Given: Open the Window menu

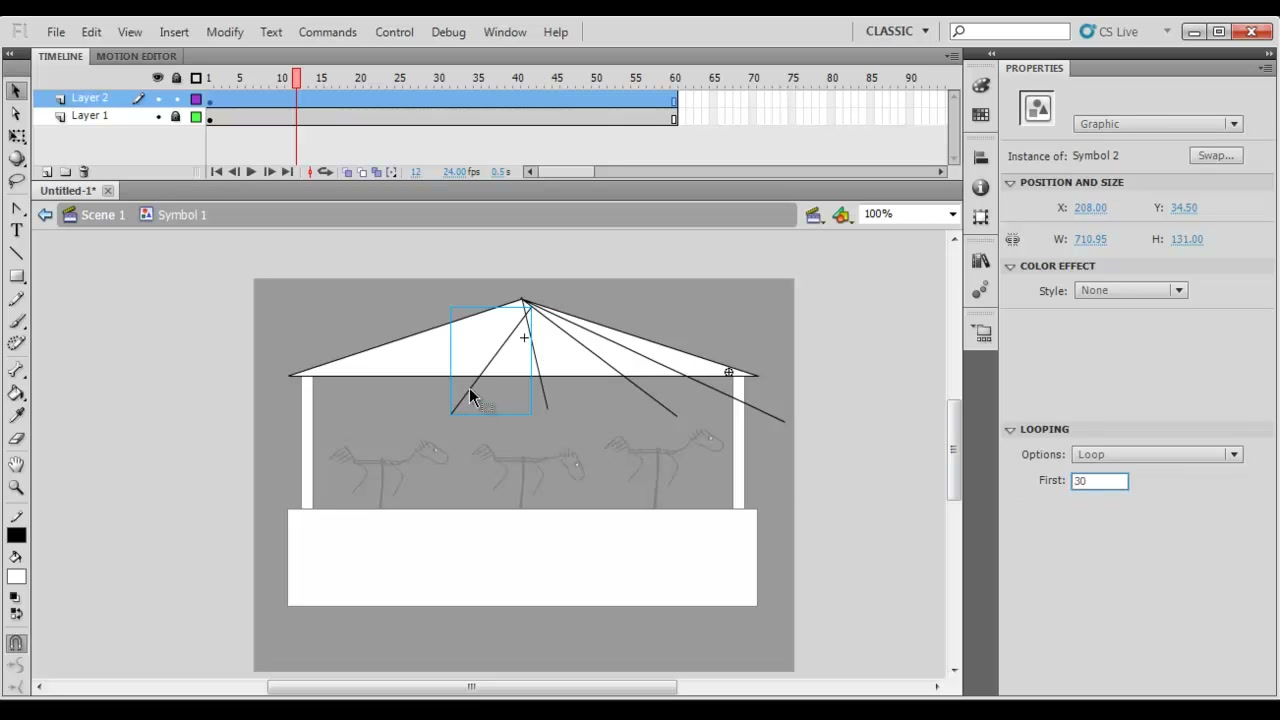Looking at the screenshot, I should (x=505, y=32).
